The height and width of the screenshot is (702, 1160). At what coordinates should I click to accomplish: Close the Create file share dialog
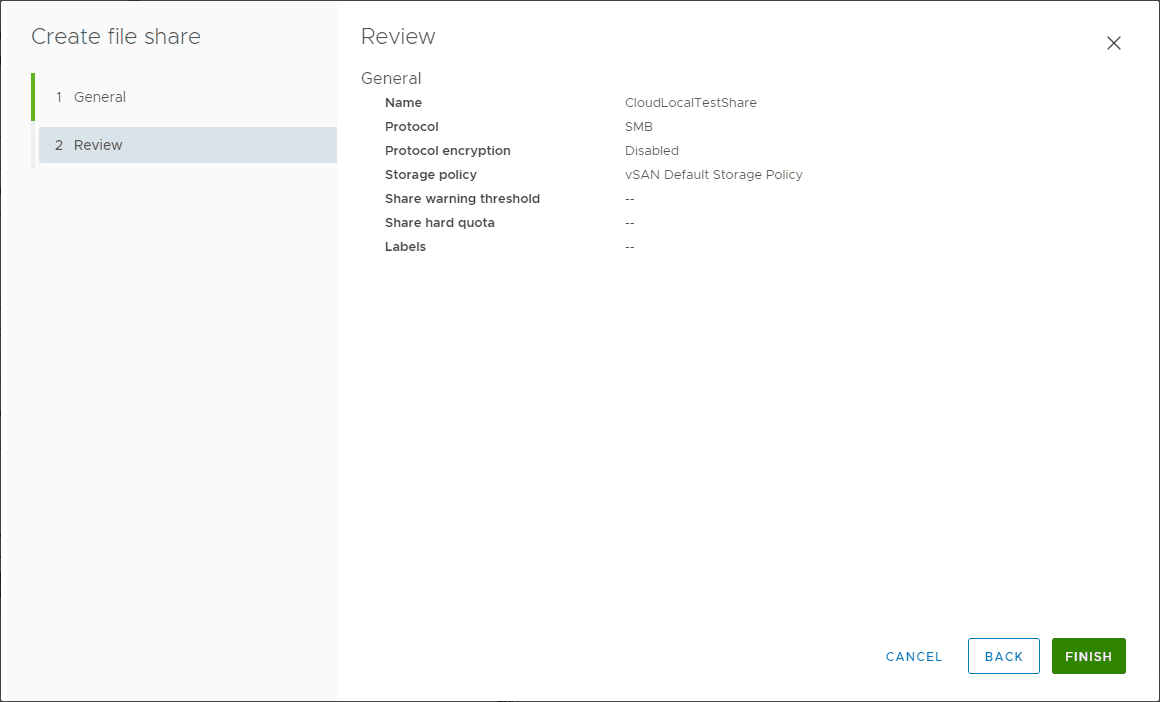tap(1114, 43)
